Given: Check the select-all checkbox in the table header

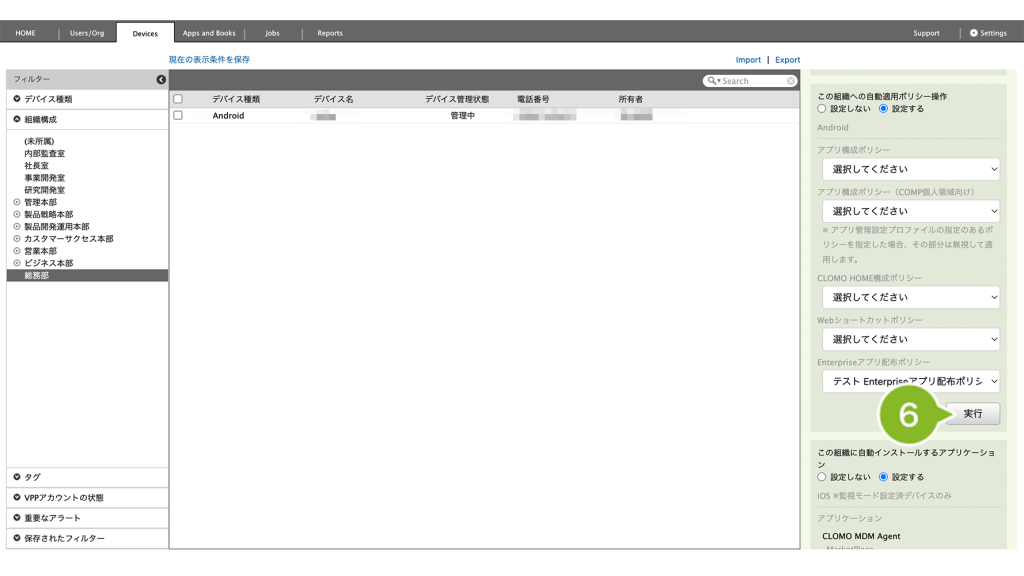Looking at the screenshot, I should tap(178, 99).
